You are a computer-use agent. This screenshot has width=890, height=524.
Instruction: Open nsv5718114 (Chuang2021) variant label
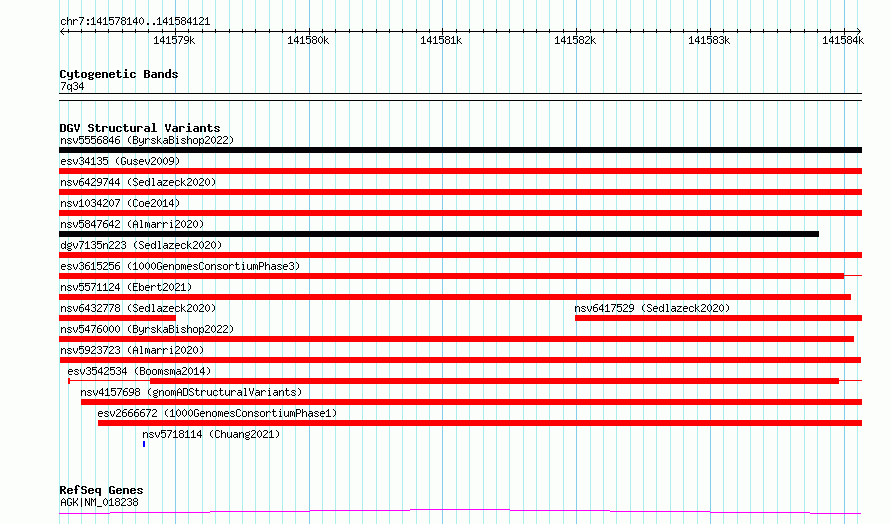pyautogui.click(x=211, y=434)
